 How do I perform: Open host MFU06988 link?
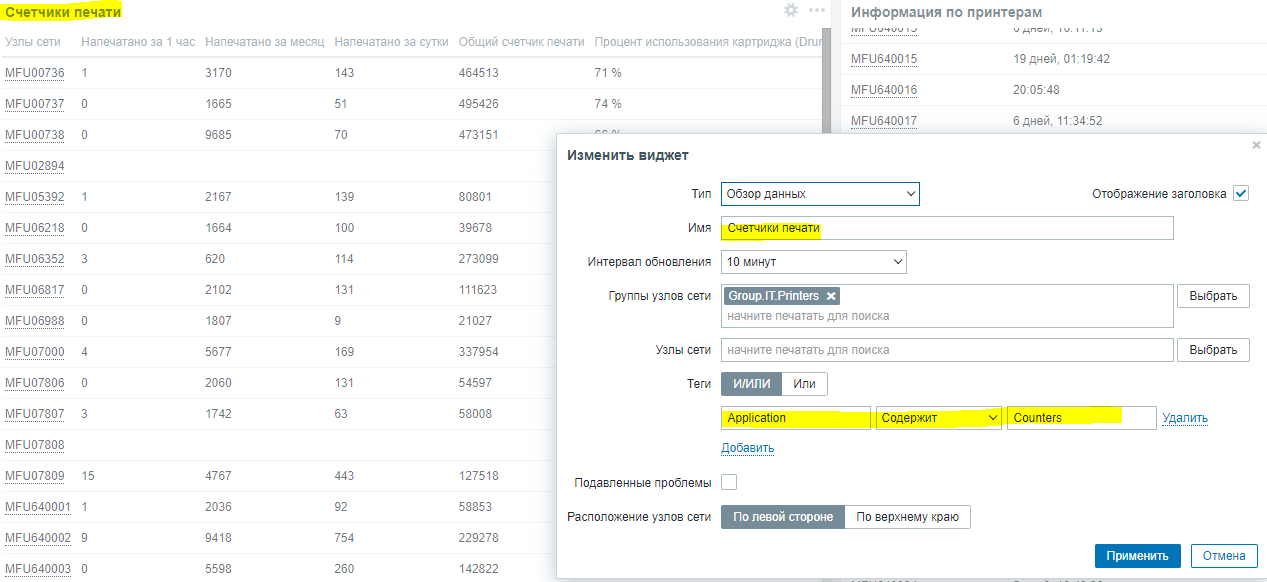point(35,321)
